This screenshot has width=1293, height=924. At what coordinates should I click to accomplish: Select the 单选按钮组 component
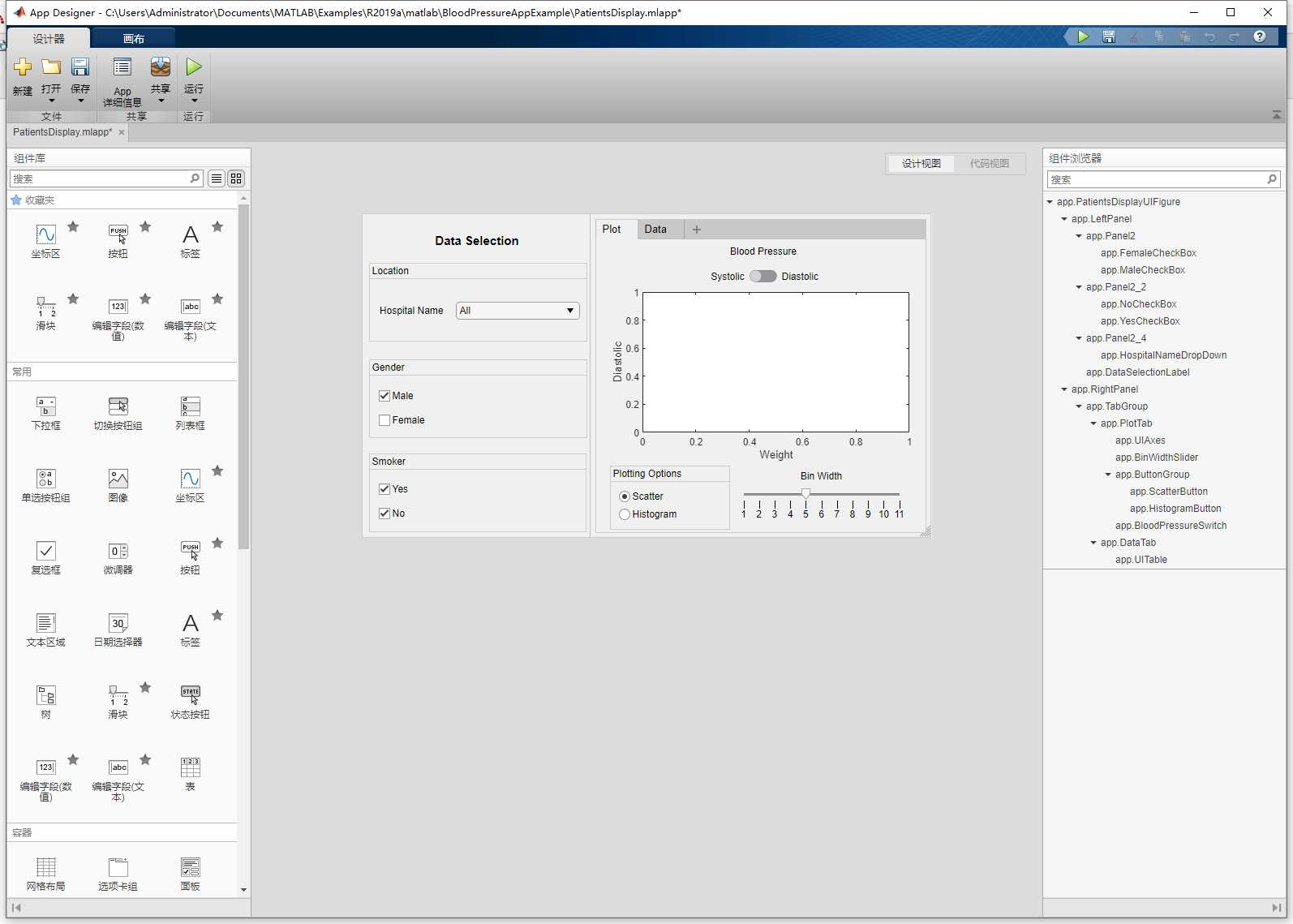[x=46, y=485]
